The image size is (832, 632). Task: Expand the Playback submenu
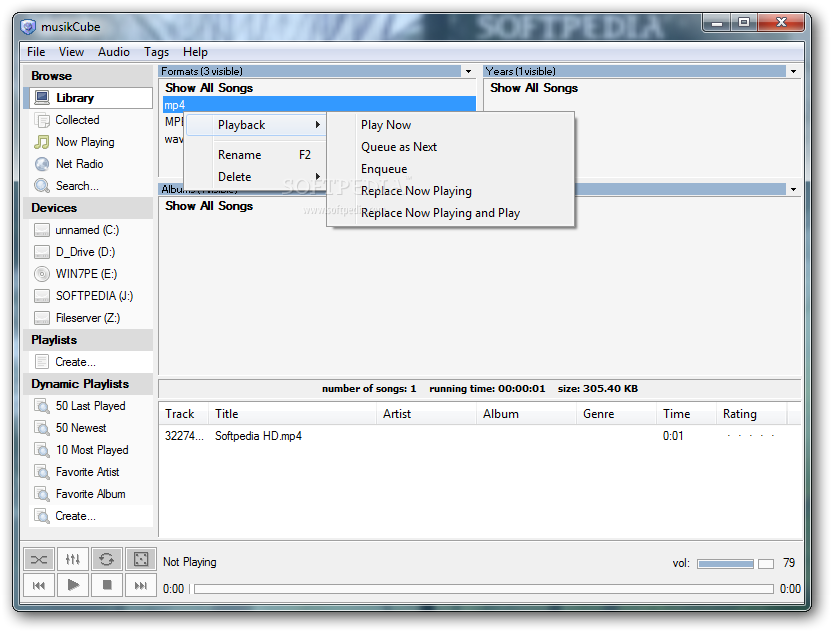pyautogui.click(x=256, y=125)
